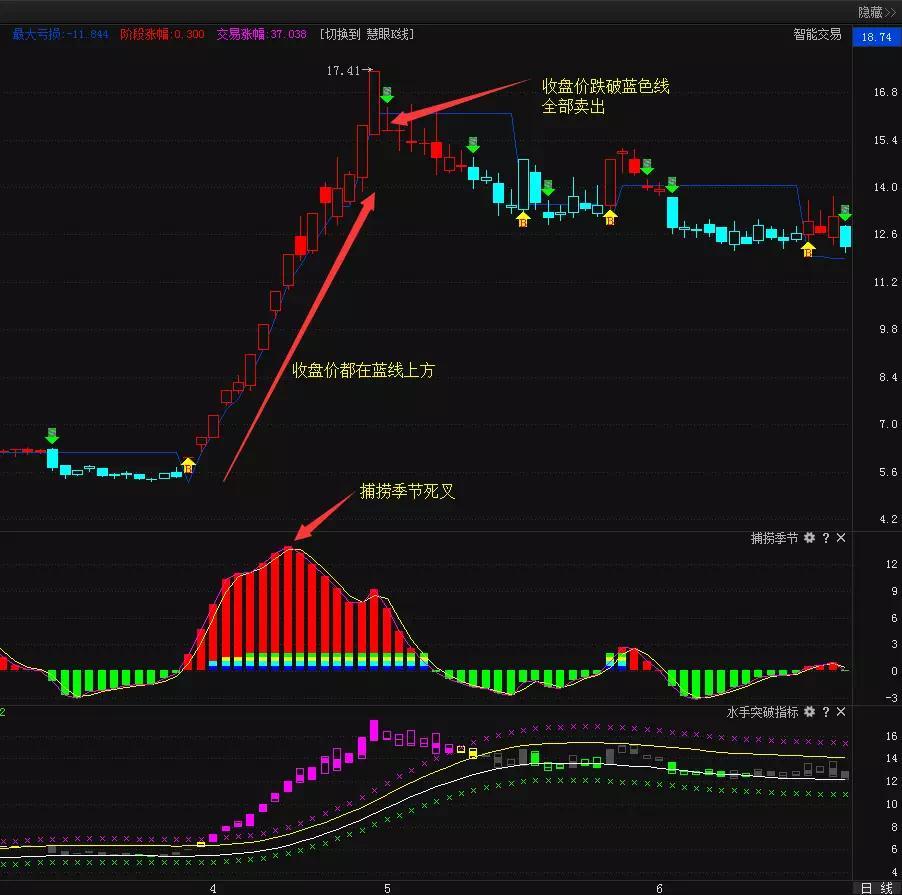This screenshot has width=902, height=895.
Task: Switch to 慧眼K线 via bracketed link
Action: click(x=367, y=35)
